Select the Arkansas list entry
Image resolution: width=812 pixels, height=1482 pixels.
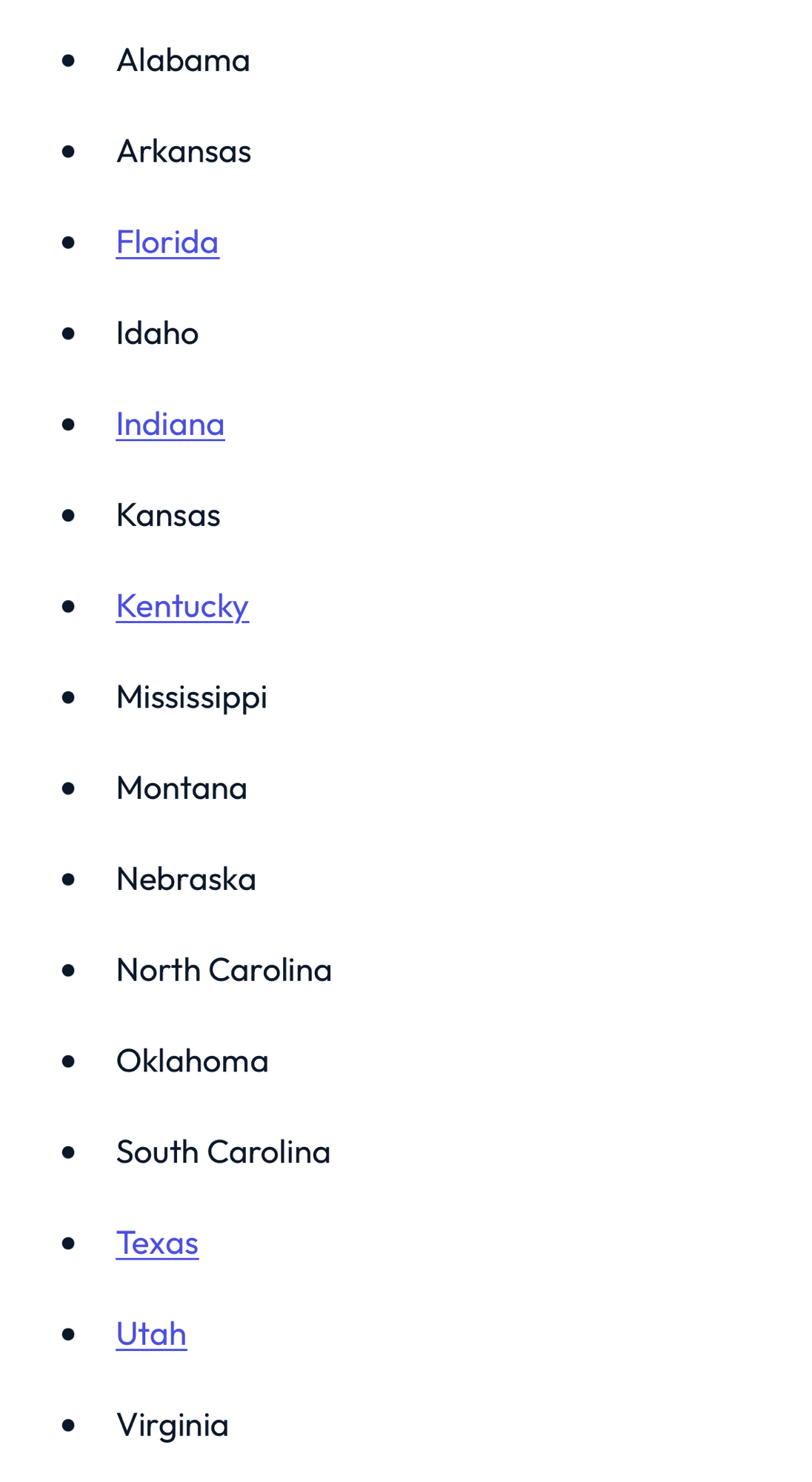tap(184, 152)
